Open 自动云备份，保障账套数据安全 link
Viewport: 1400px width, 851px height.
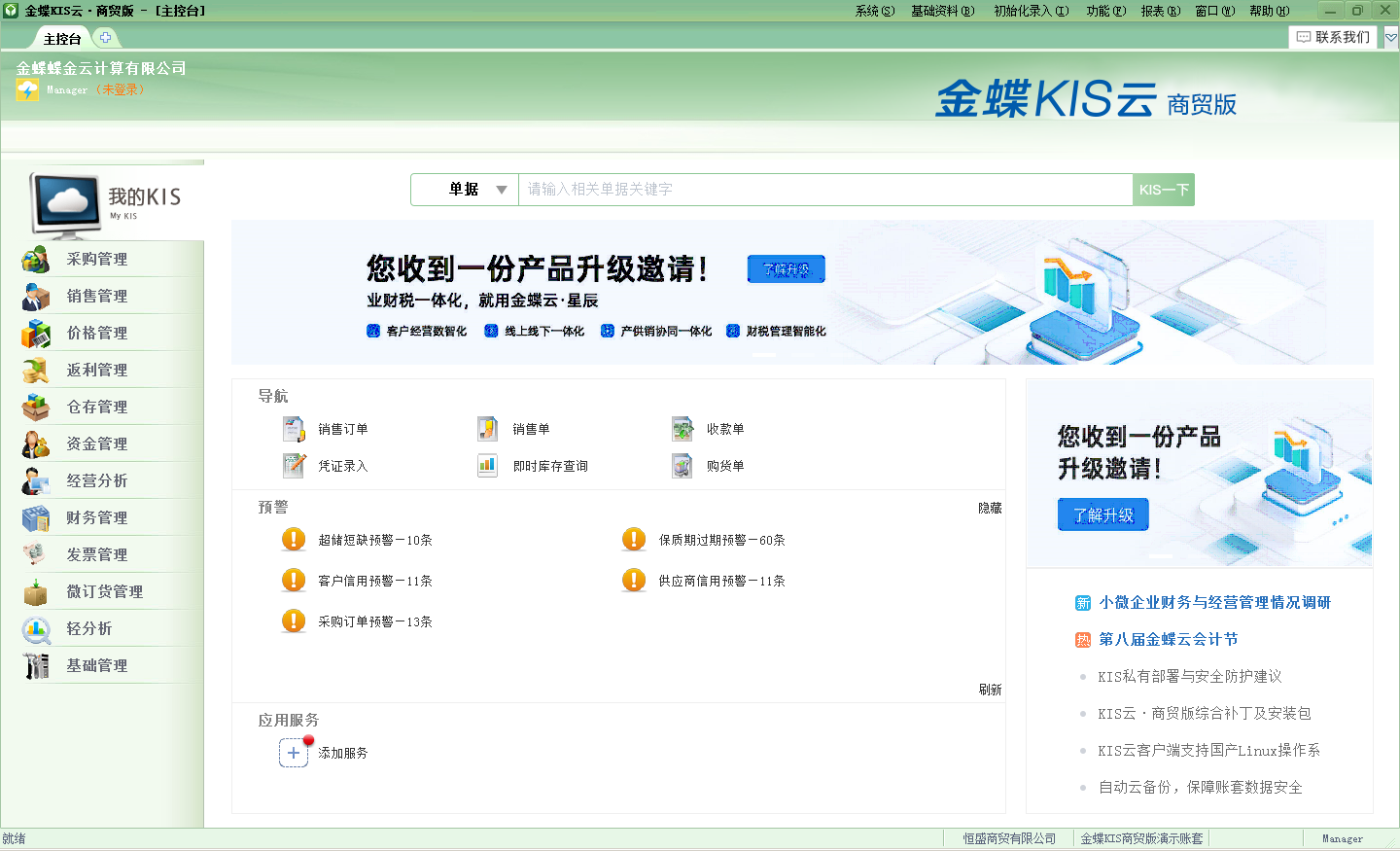click(x=1200, y=787)
